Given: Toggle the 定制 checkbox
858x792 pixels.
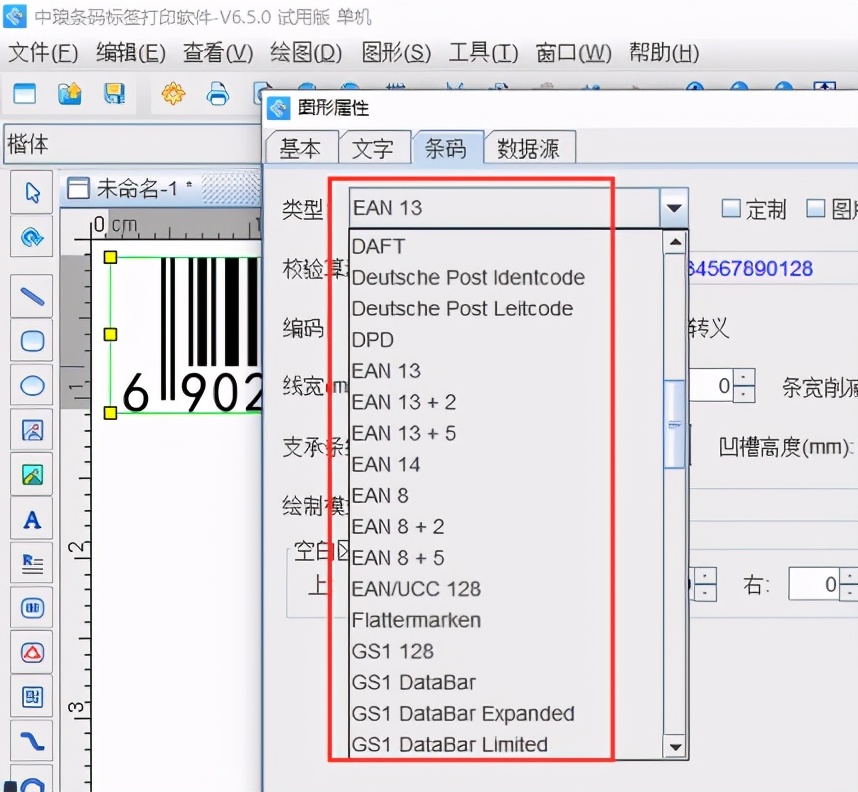Looking at the screenshot, I should coord(731,208).
